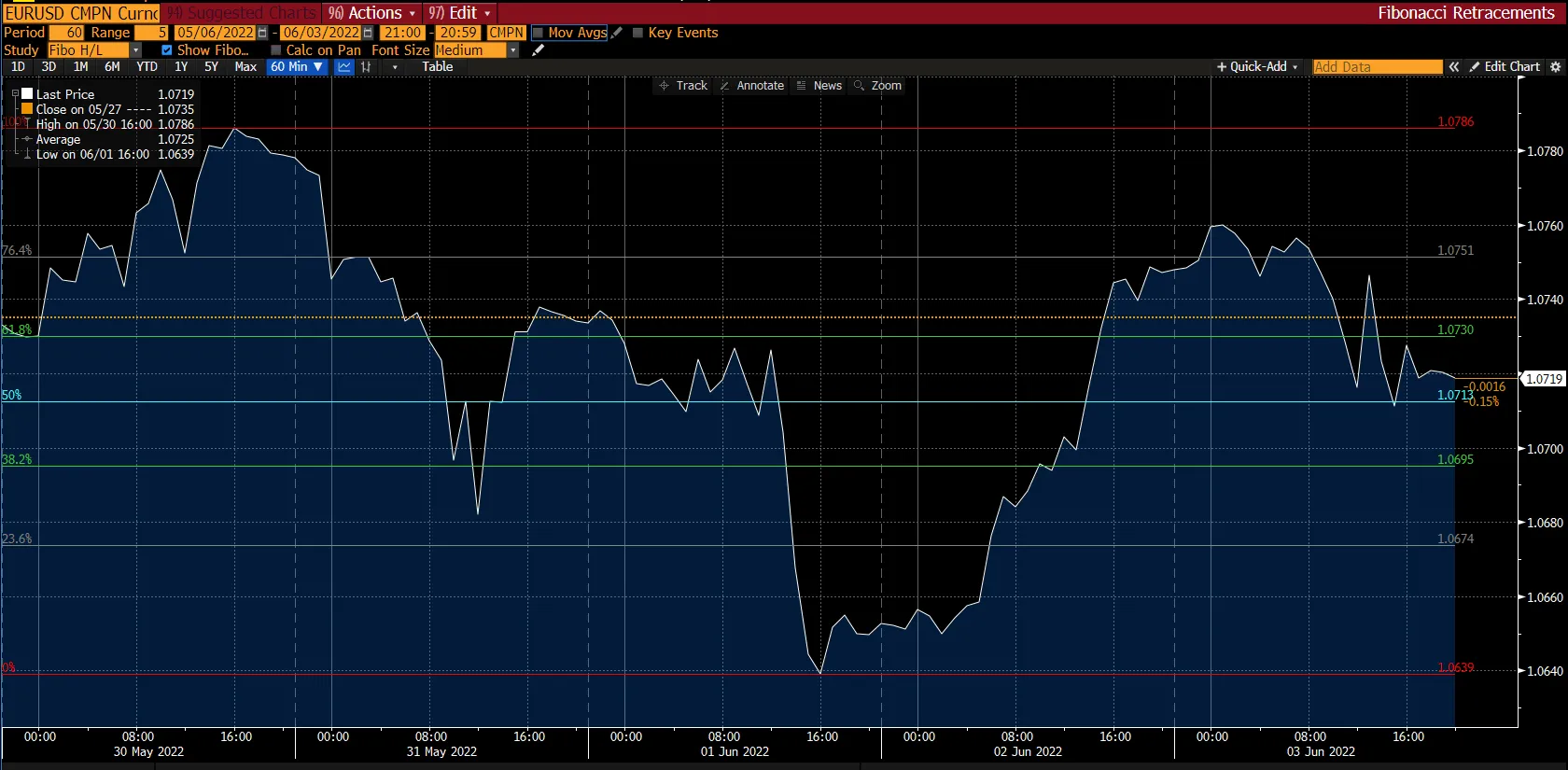Viewport: 1568px width, 770px height.
Task: Click the 1.0695 Fibonacci level label
Action: pos(1455,460)
